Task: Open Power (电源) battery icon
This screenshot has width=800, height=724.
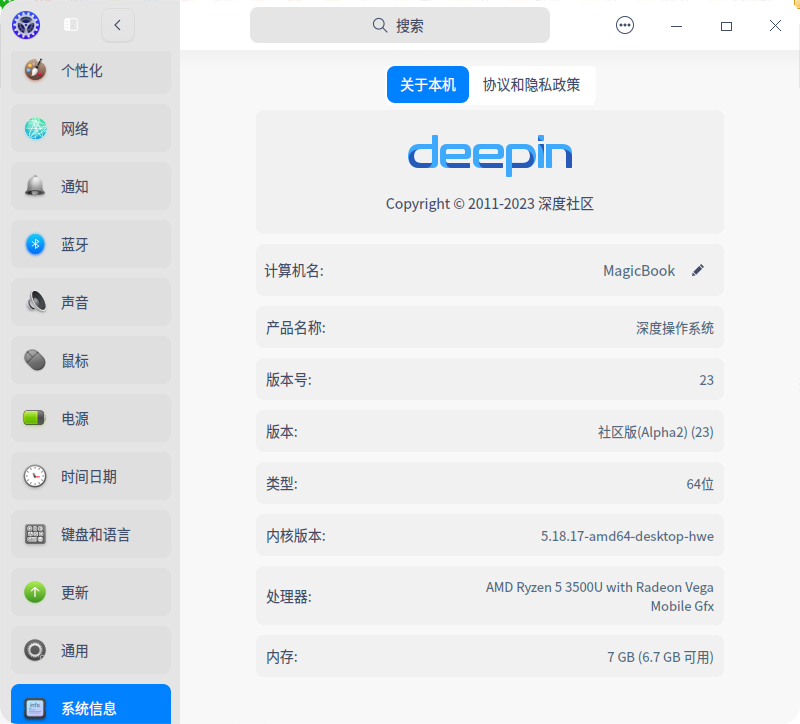Action: point(34,418)
